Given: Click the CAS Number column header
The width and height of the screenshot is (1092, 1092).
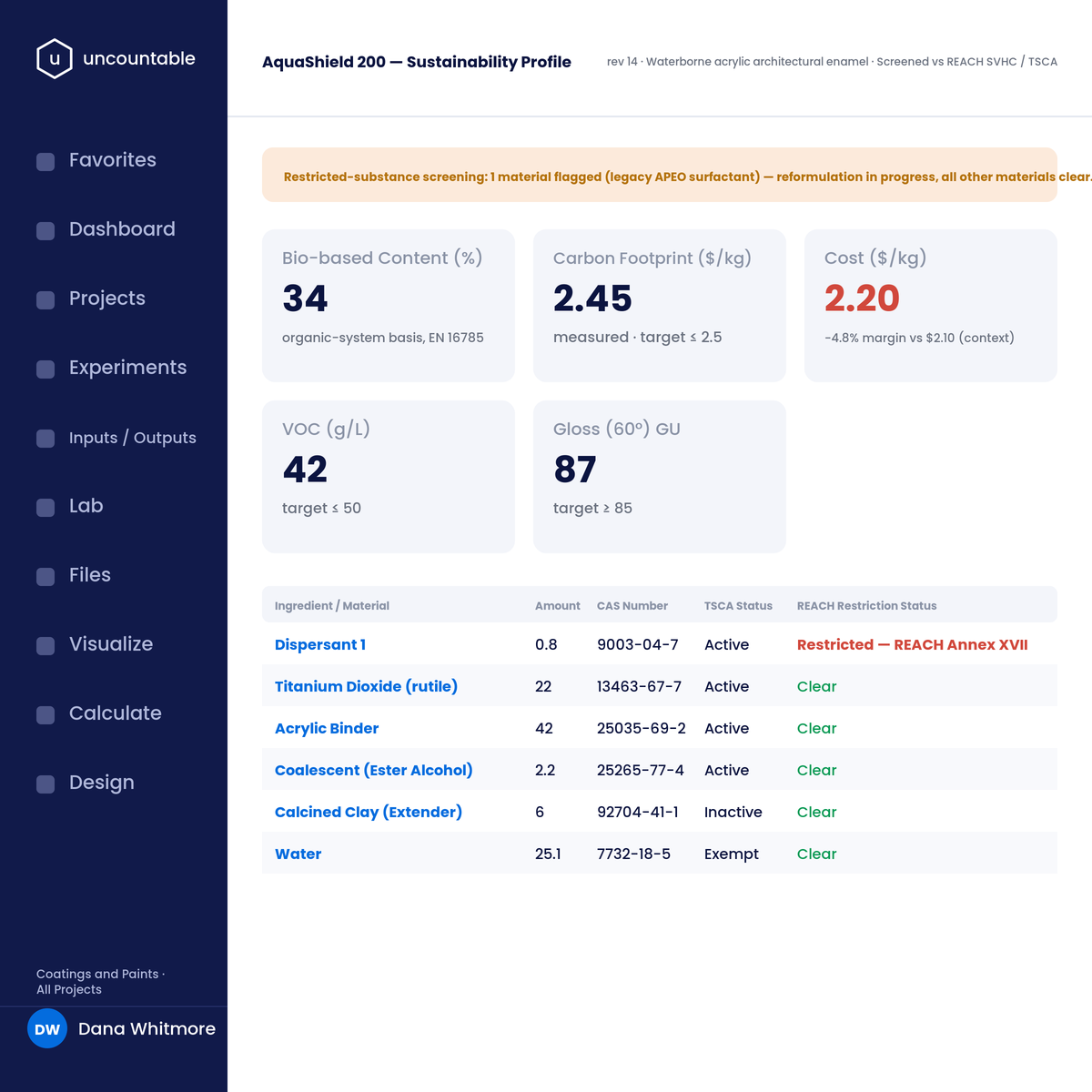Looking at the screenshot, I should (632, 605).
